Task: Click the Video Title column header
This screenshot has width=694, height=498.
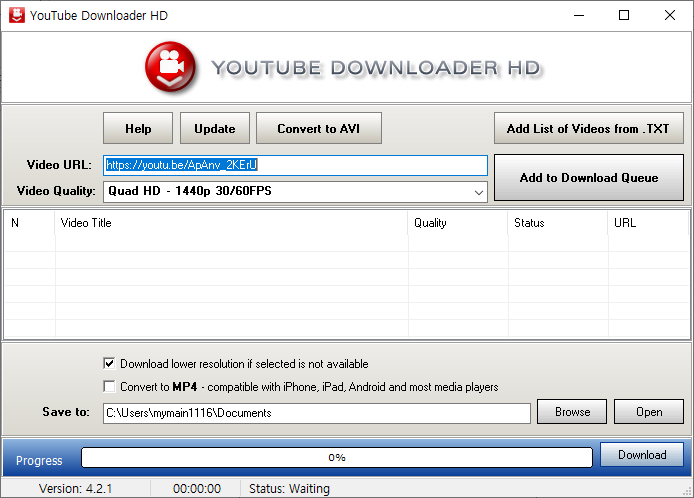Action: (231, 223)
